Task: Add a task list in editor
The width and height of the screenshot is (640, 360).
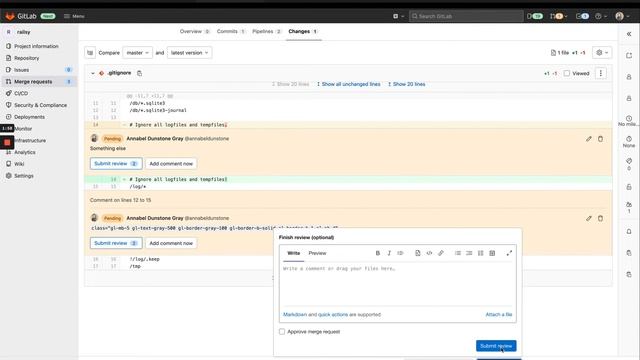Action: point(480,253)
